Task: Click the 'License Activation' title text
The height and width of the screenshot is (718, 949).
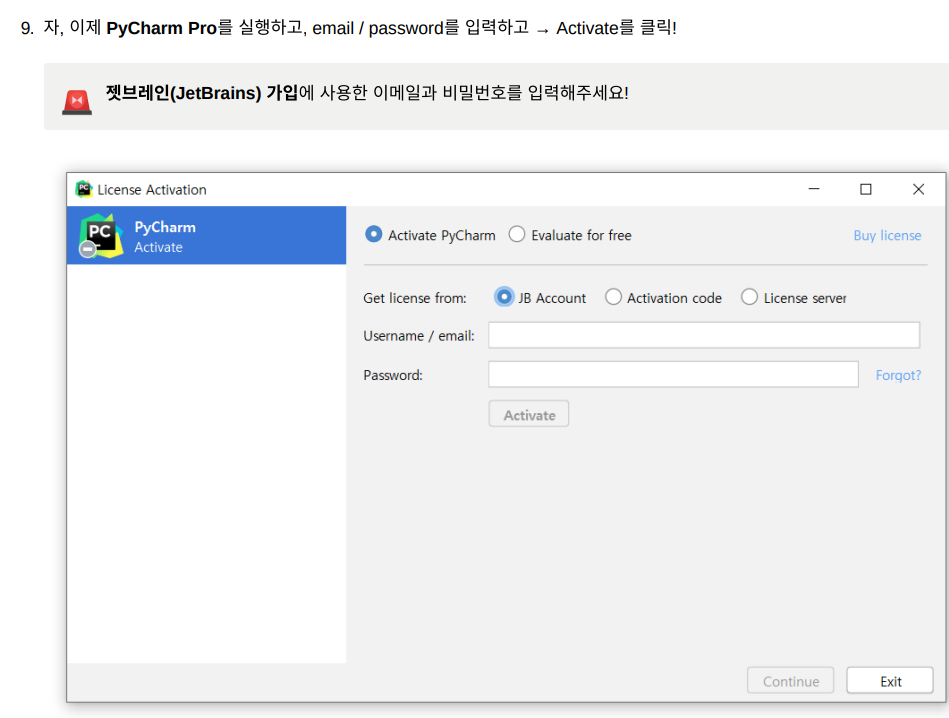Action: [x=152, y=190]
